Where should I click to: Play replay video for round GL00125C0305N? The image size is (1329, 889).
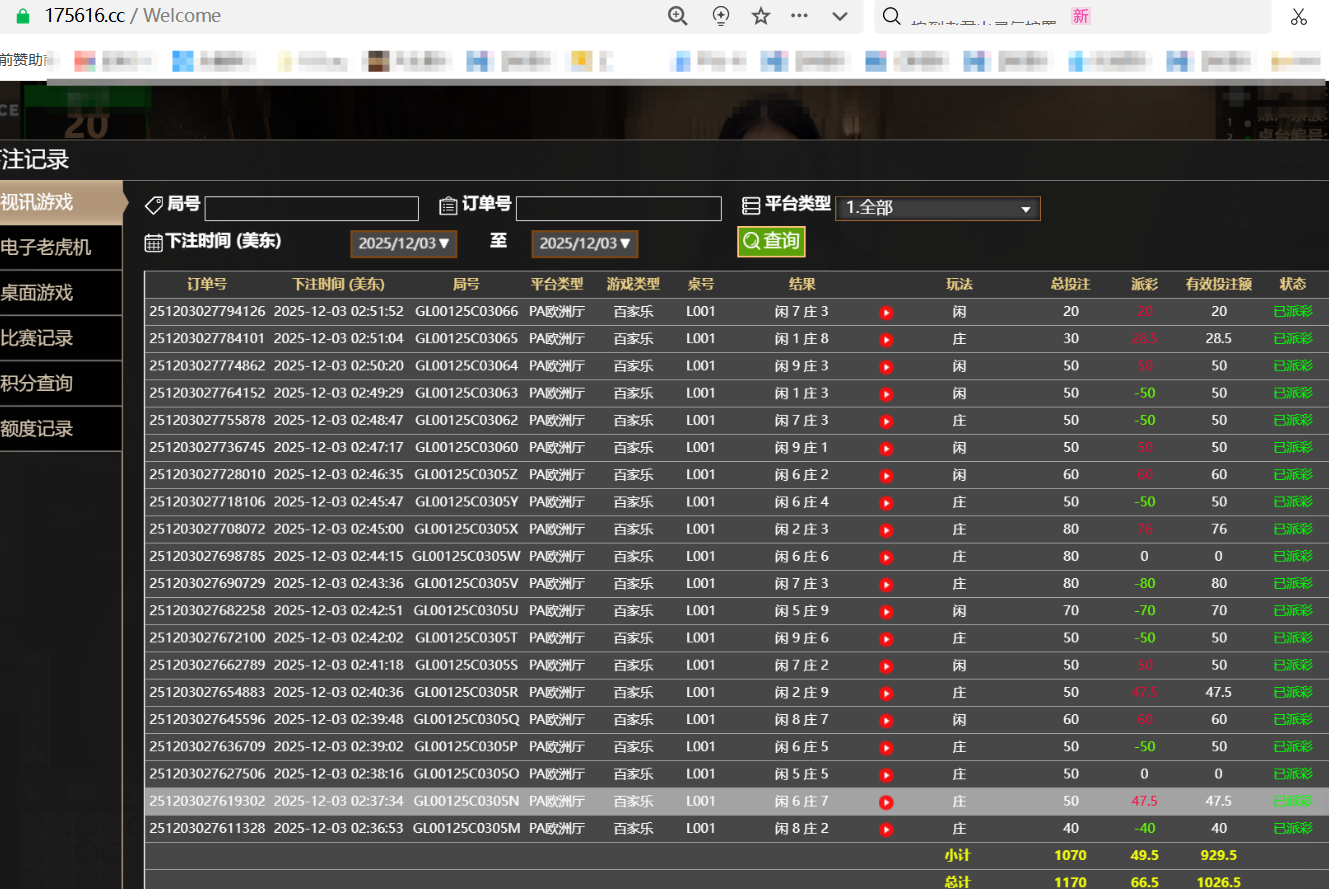[x=886, y=802]
